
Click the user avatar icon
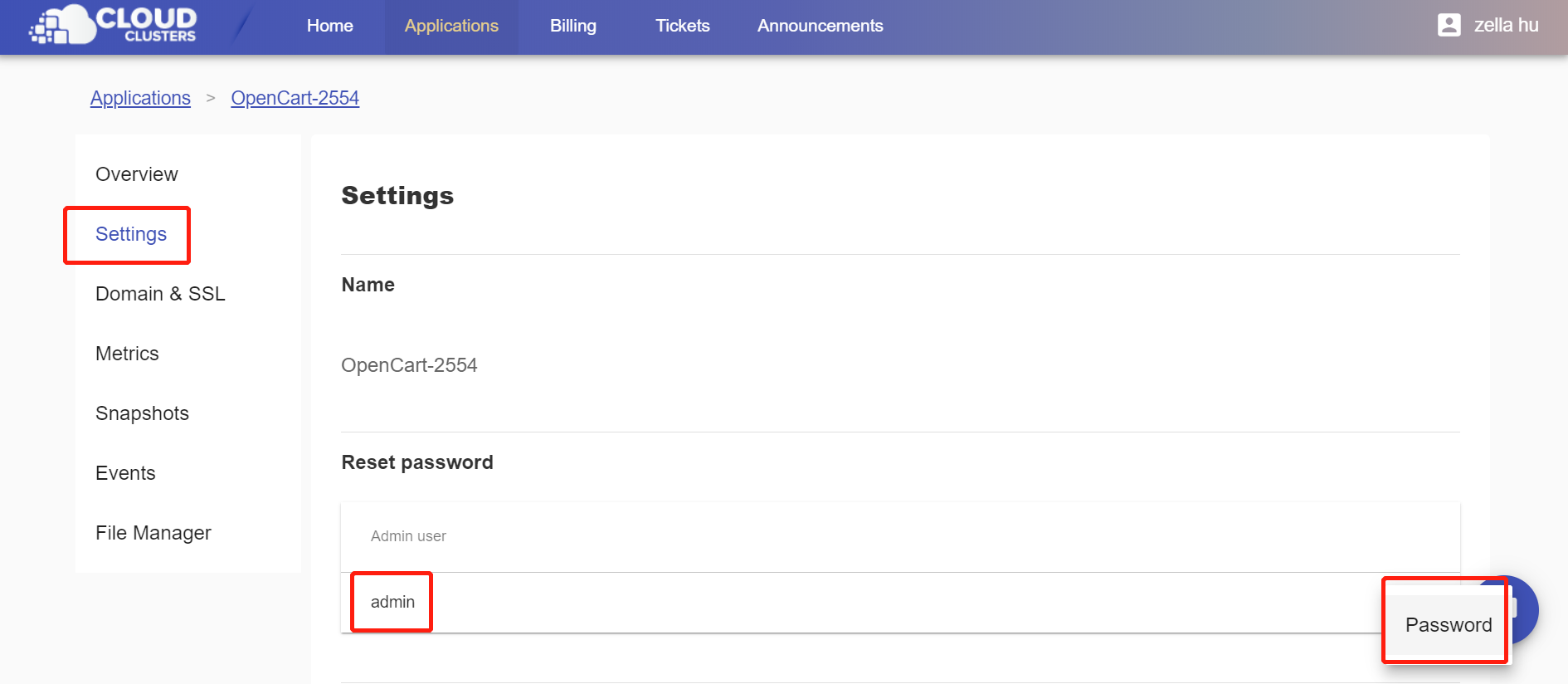click(x=1449, y=25)
